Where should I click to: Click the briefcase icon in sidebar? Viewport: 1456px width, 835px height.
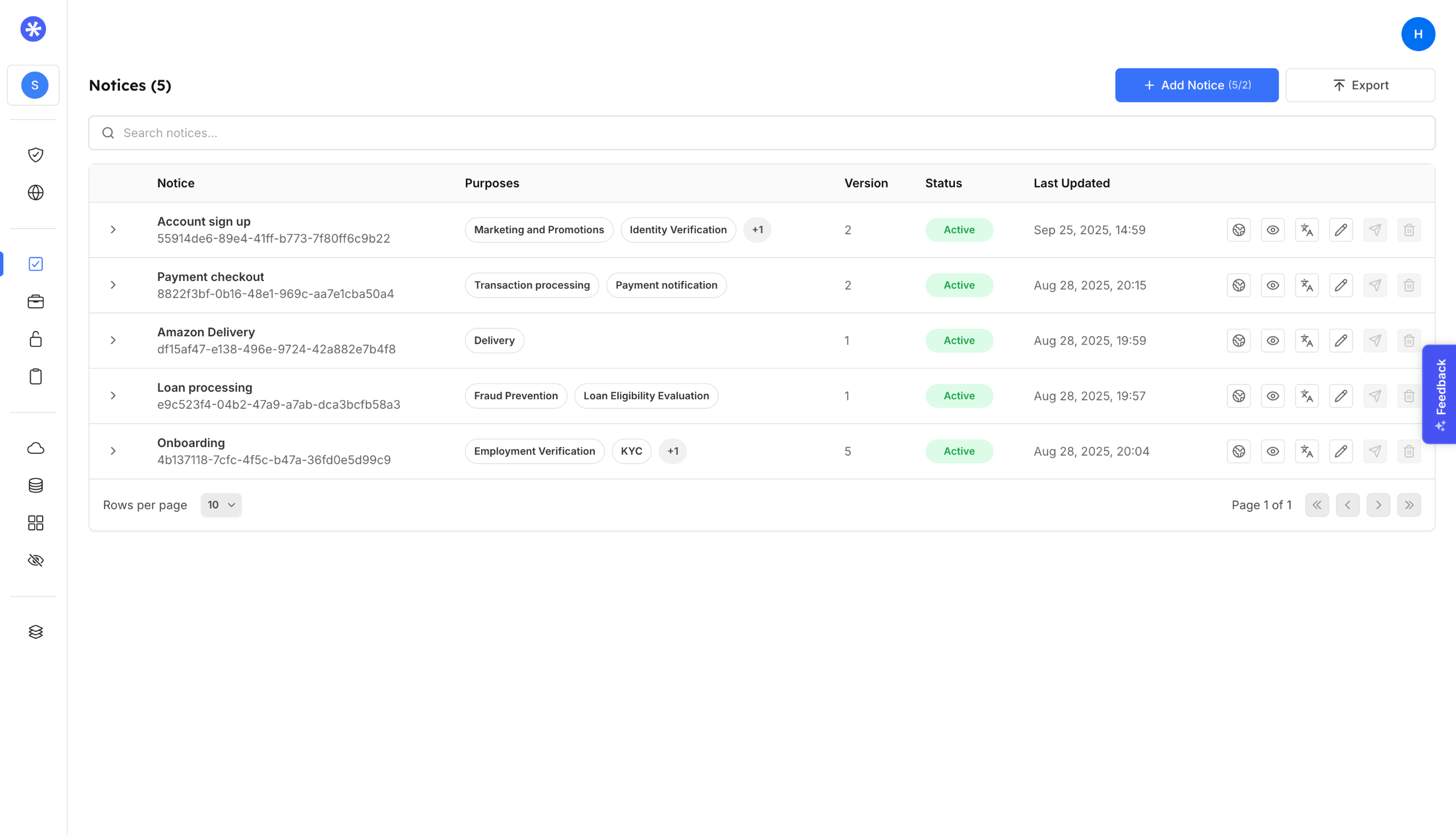(36, 301)
